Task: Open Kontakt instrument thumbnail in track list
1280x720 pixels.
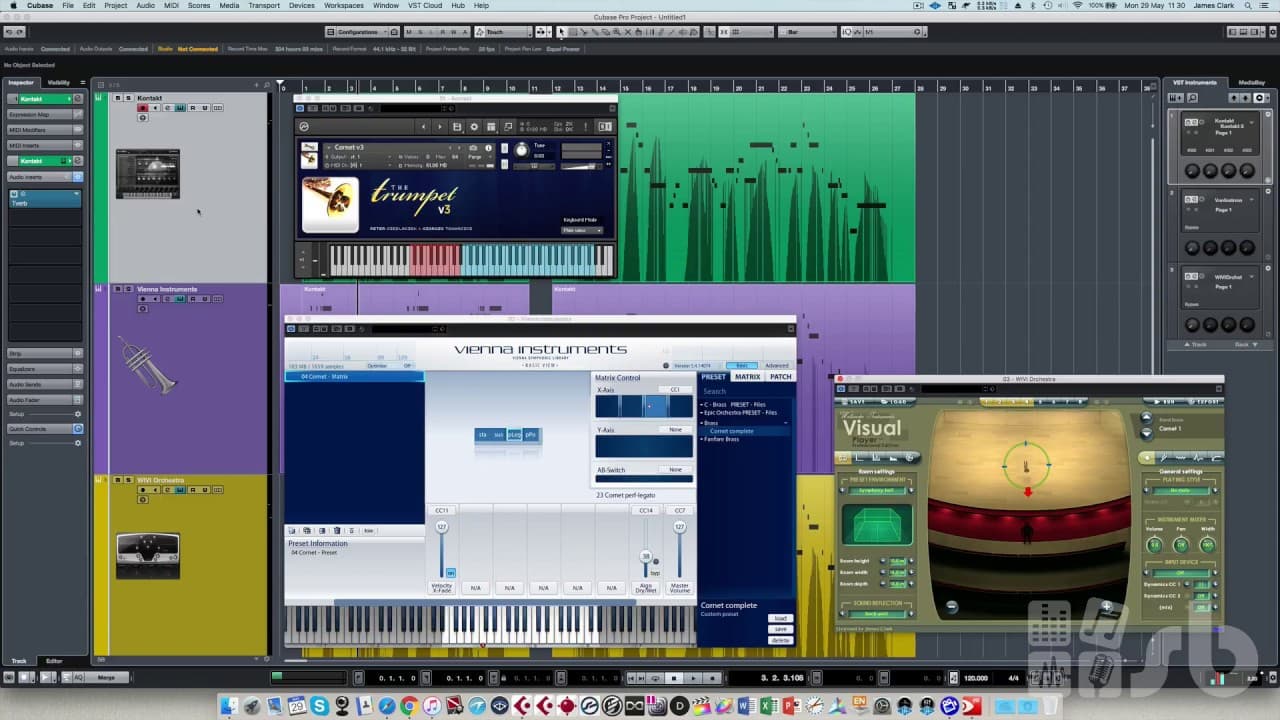Action: [x=148, y=173]
